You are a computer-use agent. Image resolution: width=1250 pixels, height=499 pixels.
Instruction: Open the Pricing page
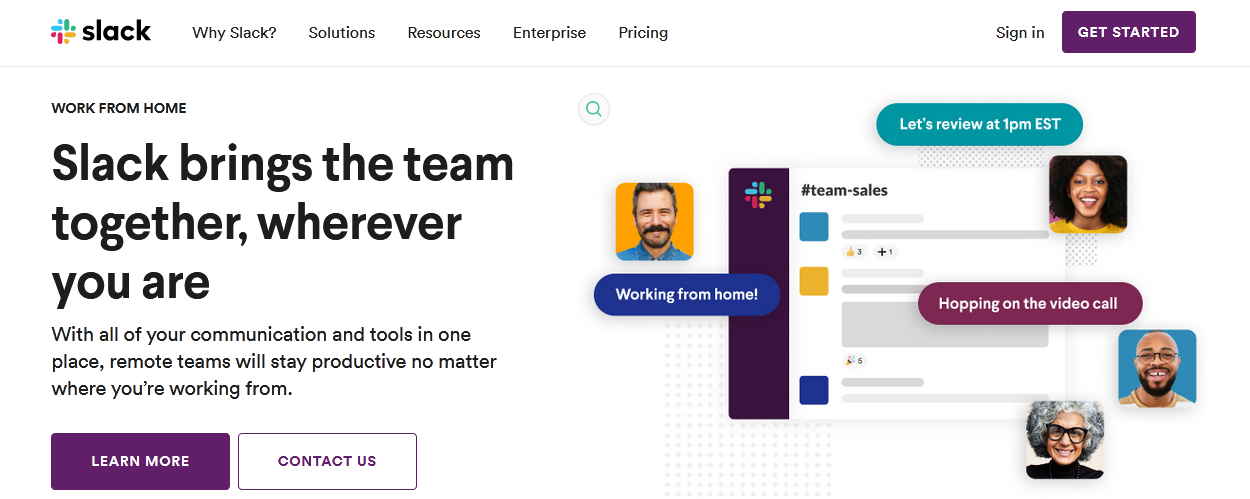click(x=643, y=33)
